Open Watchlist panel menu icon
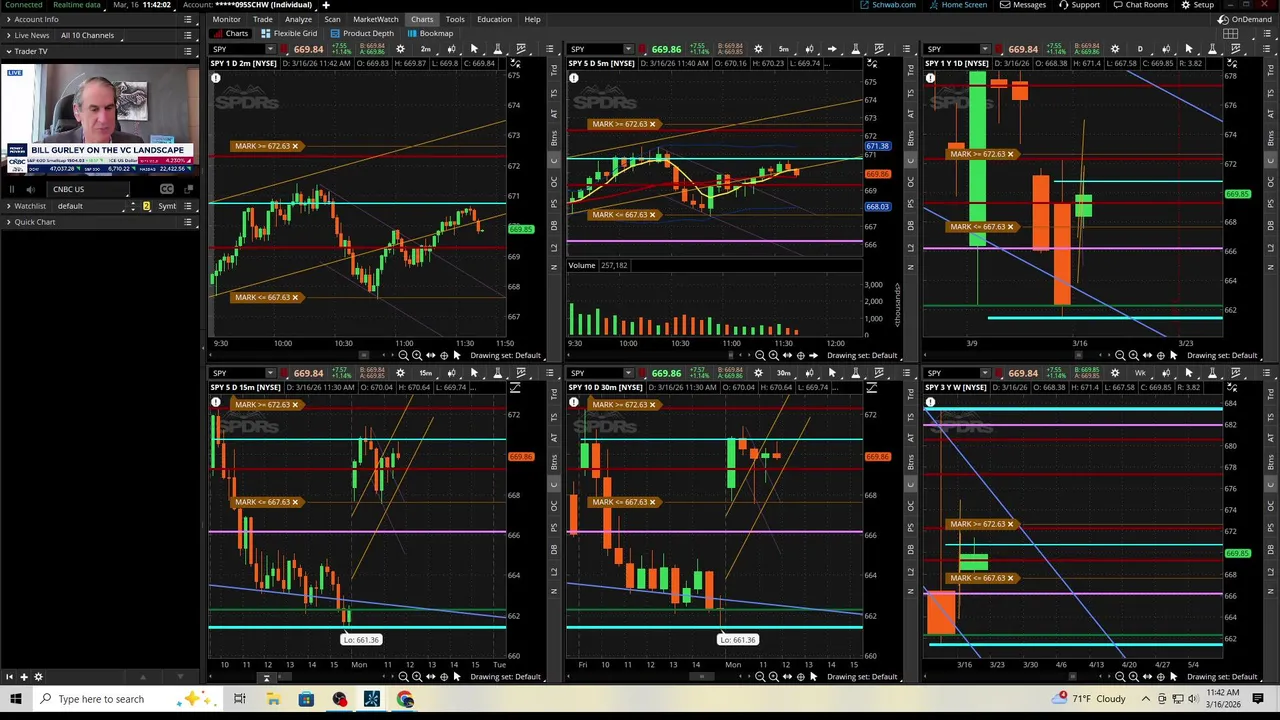1280x720 pixels. (188, 206)
